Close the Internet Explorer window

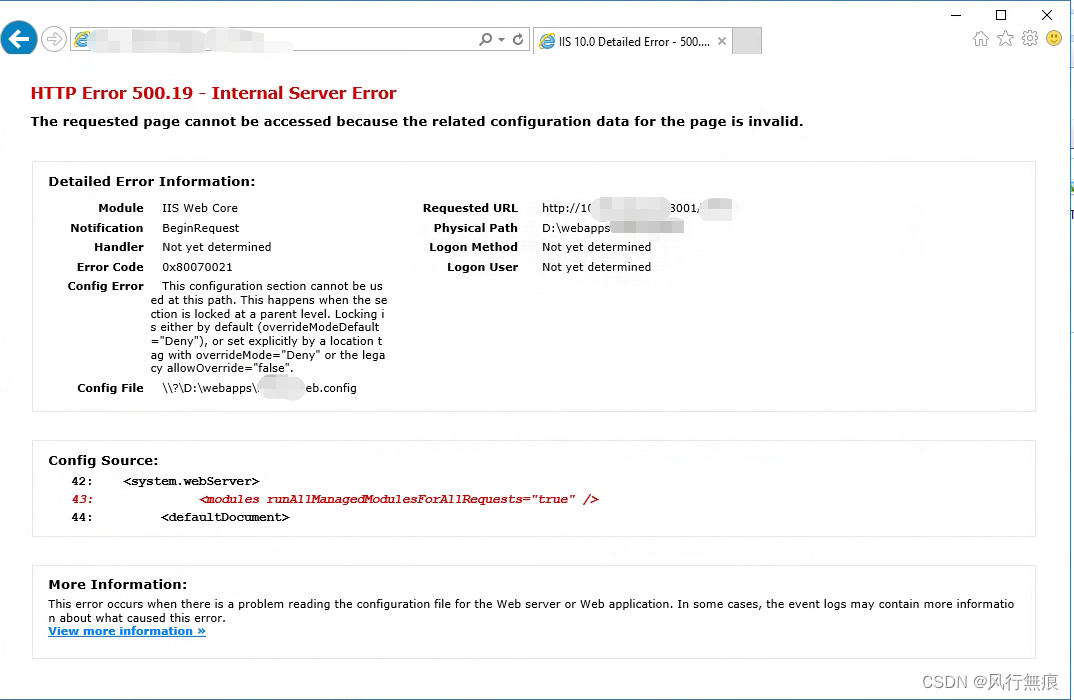(x=1047, y=15)
